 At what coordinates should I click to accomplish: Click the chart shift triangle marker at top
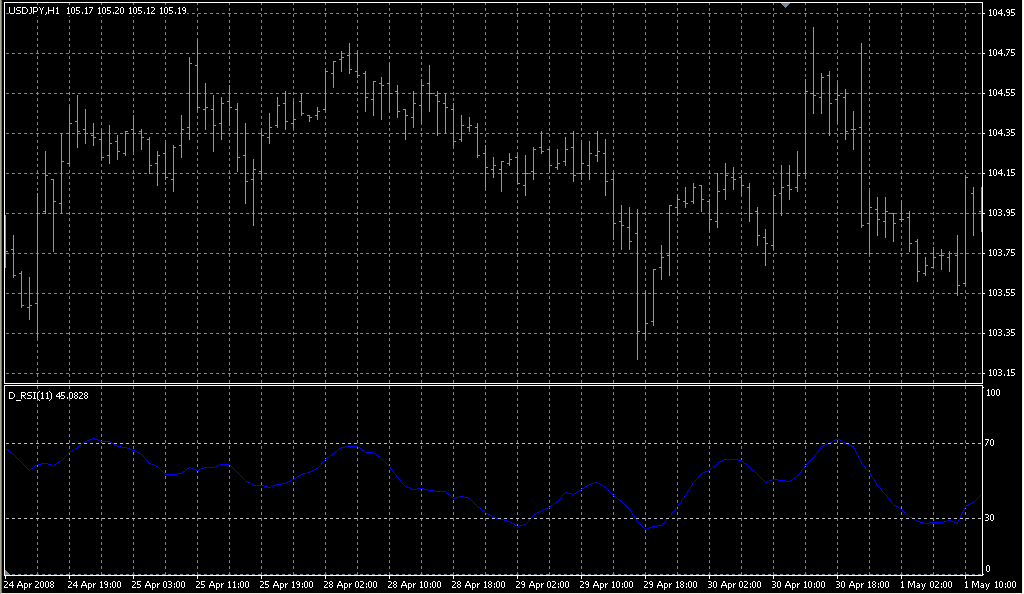click(786, 6)
